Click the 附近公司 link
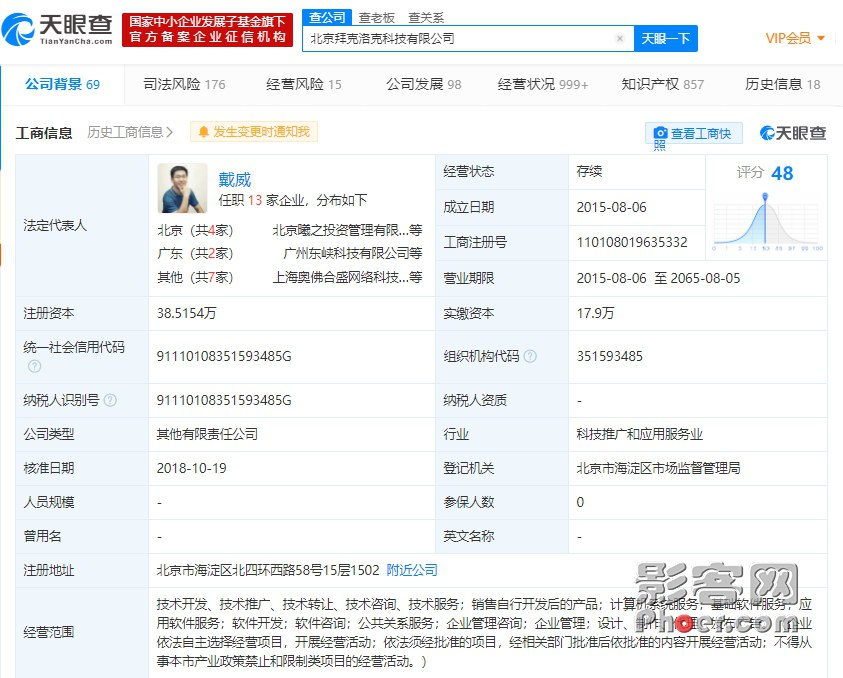843x678 pixels. (412, 570)
